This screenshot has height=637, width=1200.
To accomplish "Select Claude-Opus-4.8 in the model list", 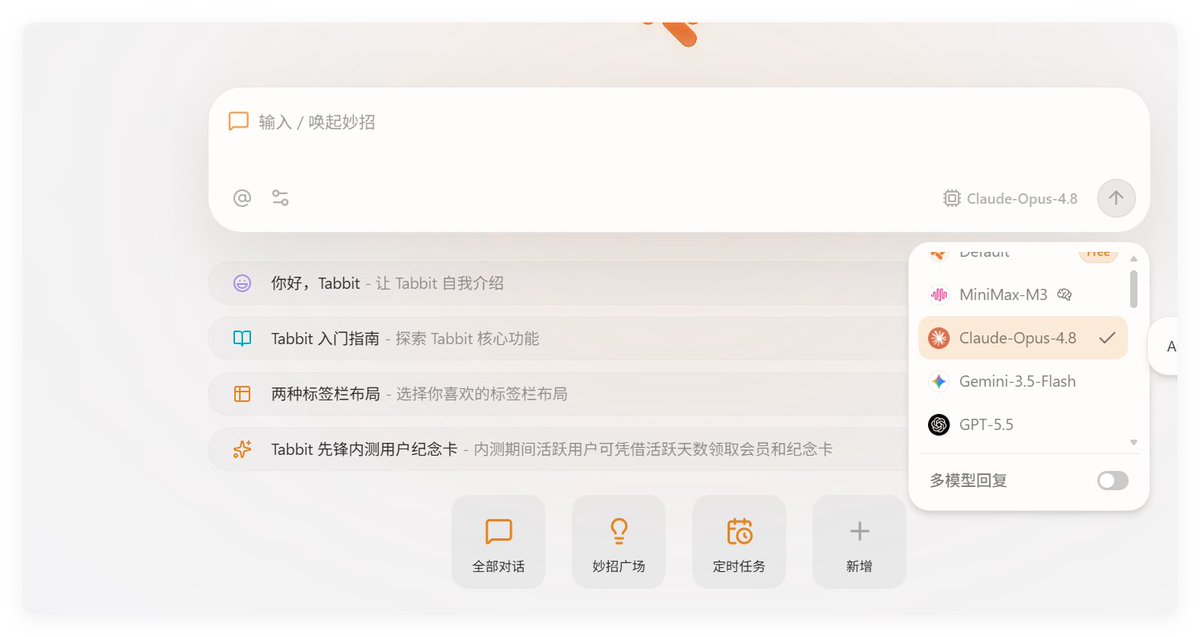I will (1023, 338).
